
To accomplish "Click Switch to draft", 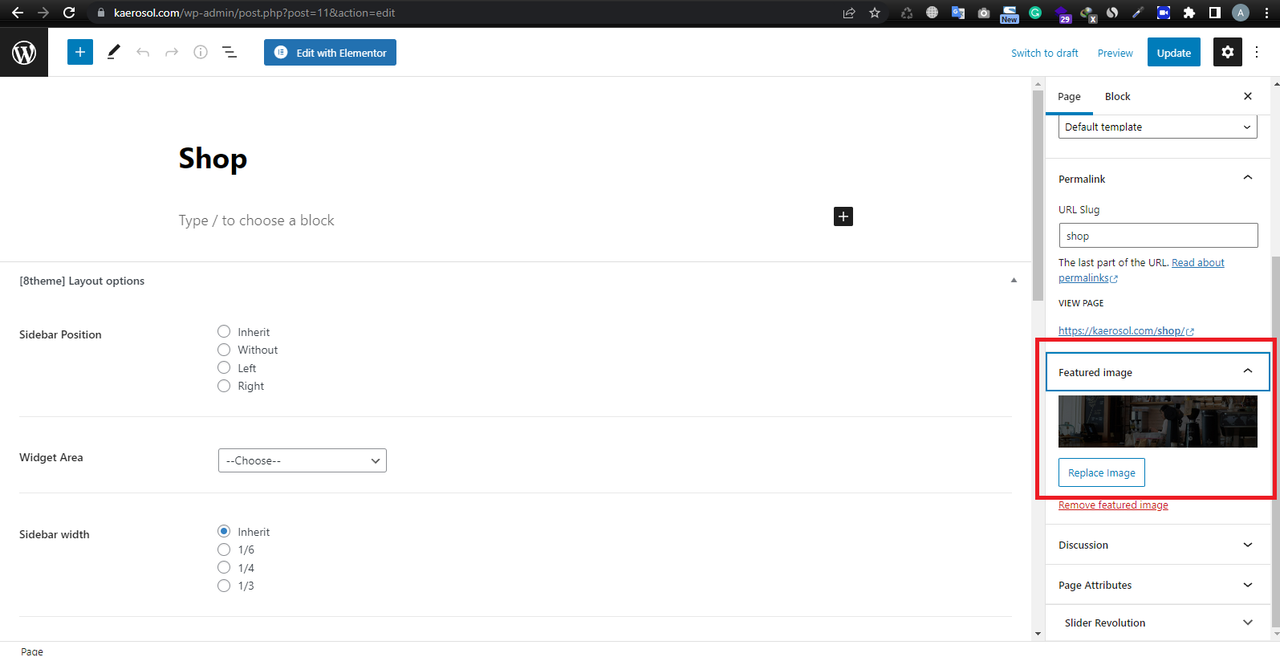I will (1044, 53).
